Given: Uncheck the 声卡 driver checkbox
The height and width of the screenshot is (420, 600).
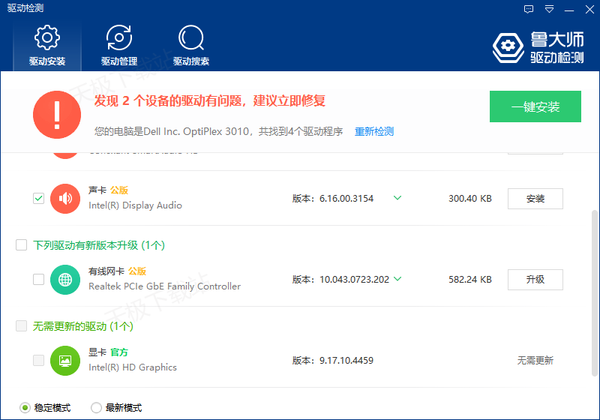Looking at the screenshot, I should (x=38, y=198).
